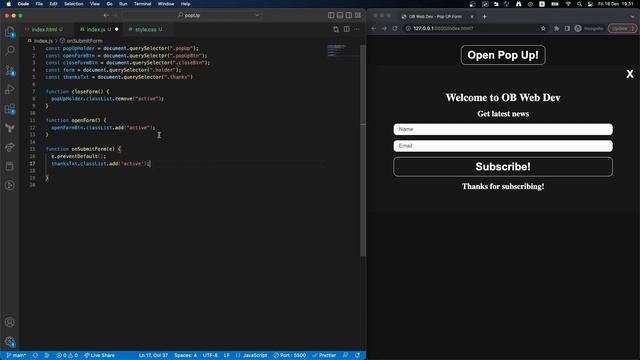The height and width of the screenshot is (360, 640).
Task: Open Run and Debug view
Action: click(x=10, y=89)
